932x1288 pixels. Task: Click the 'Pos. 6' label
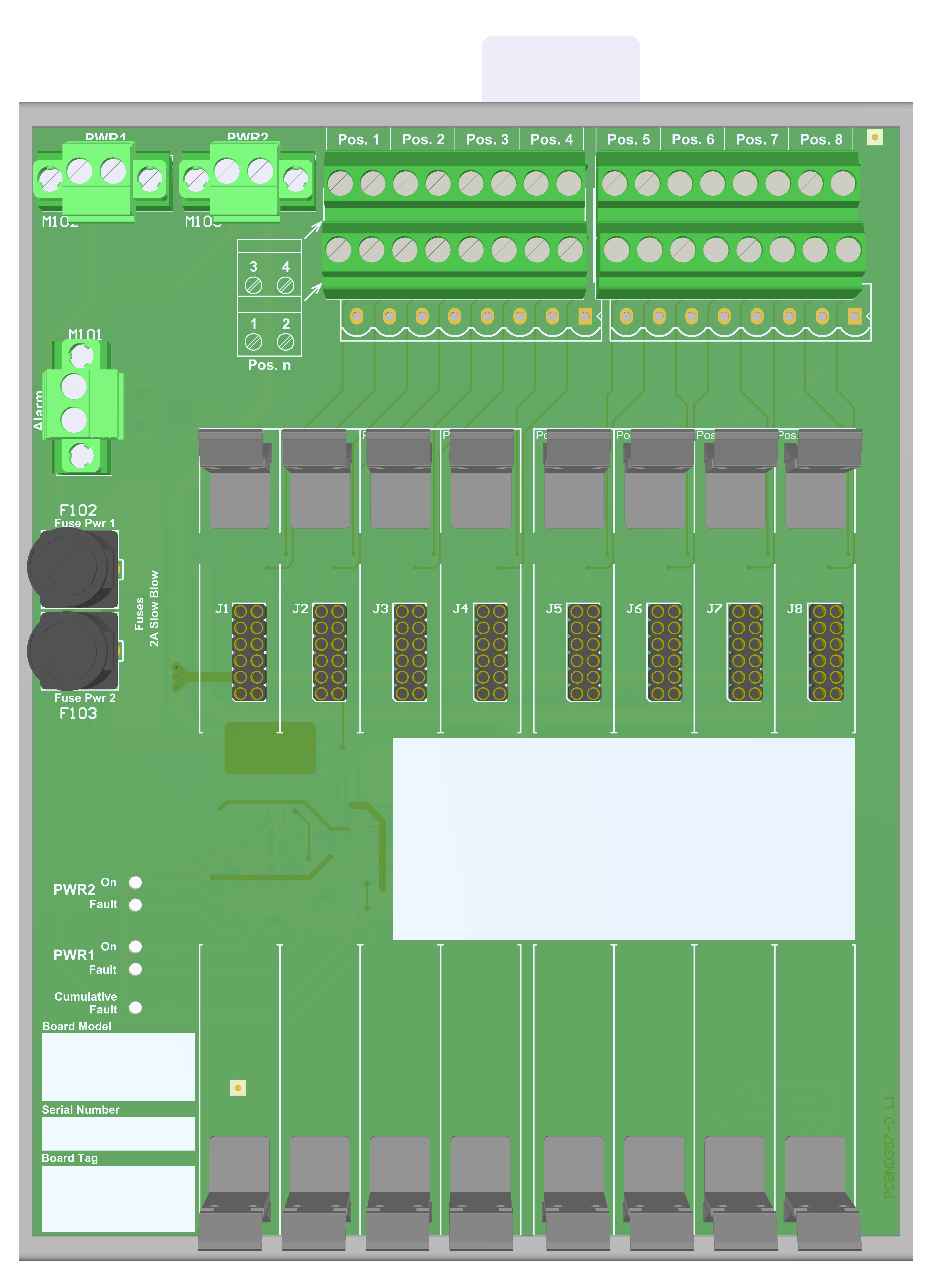[x=692, y=139]
